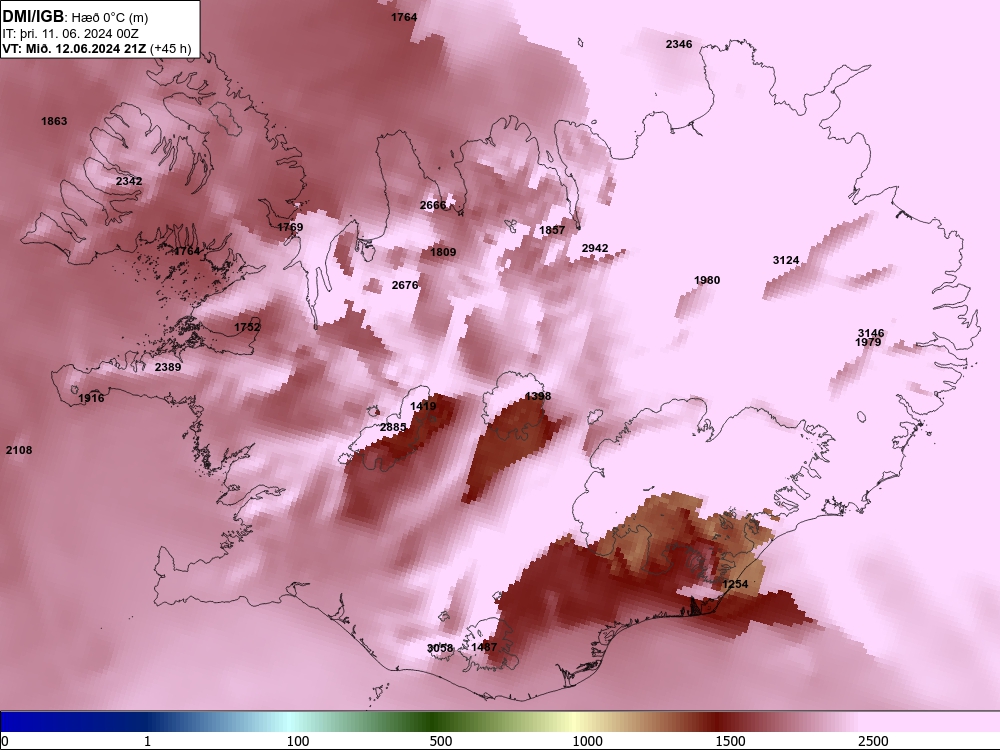Viewport: 1000px width, 750px height.
Task: Select the 'VT: Mið. 12.06.2024 21Z' line
Action: [75, 48]
